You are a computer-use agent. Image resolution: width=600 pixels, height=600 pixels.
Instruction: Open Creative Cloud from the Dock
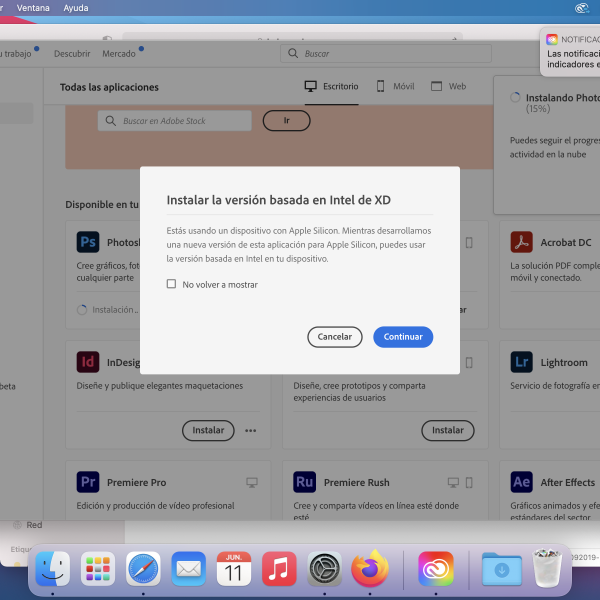(x=436, y=569)
